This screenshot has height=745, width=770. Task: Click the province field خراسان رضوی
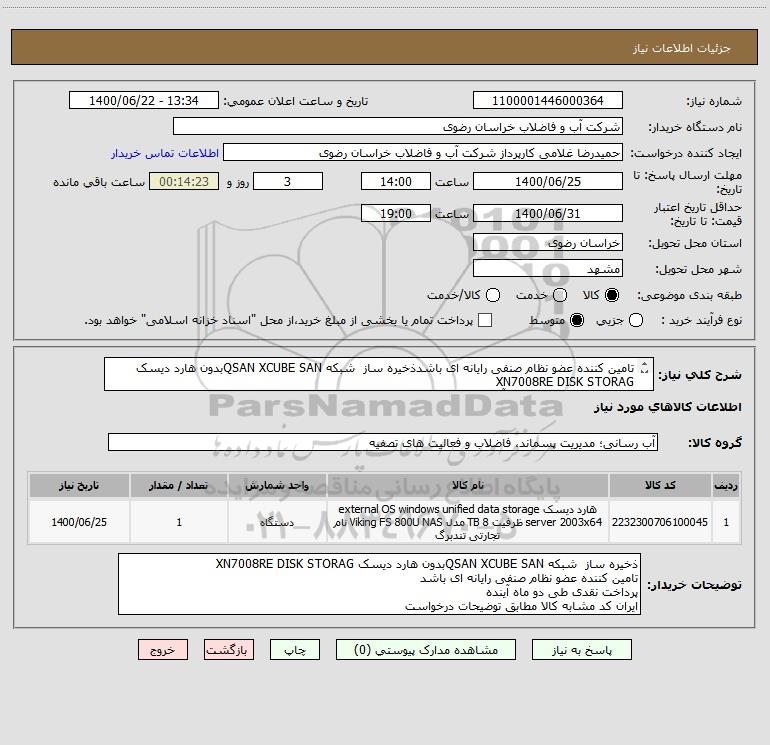point(548,242)
